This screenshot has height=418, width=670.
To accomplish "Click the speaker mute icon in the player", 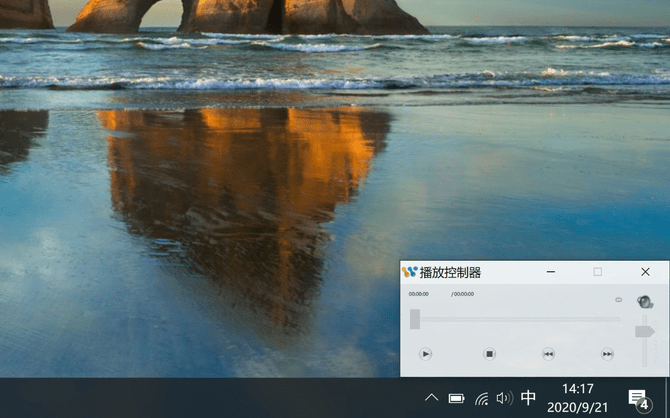I will tap(645, 300).
